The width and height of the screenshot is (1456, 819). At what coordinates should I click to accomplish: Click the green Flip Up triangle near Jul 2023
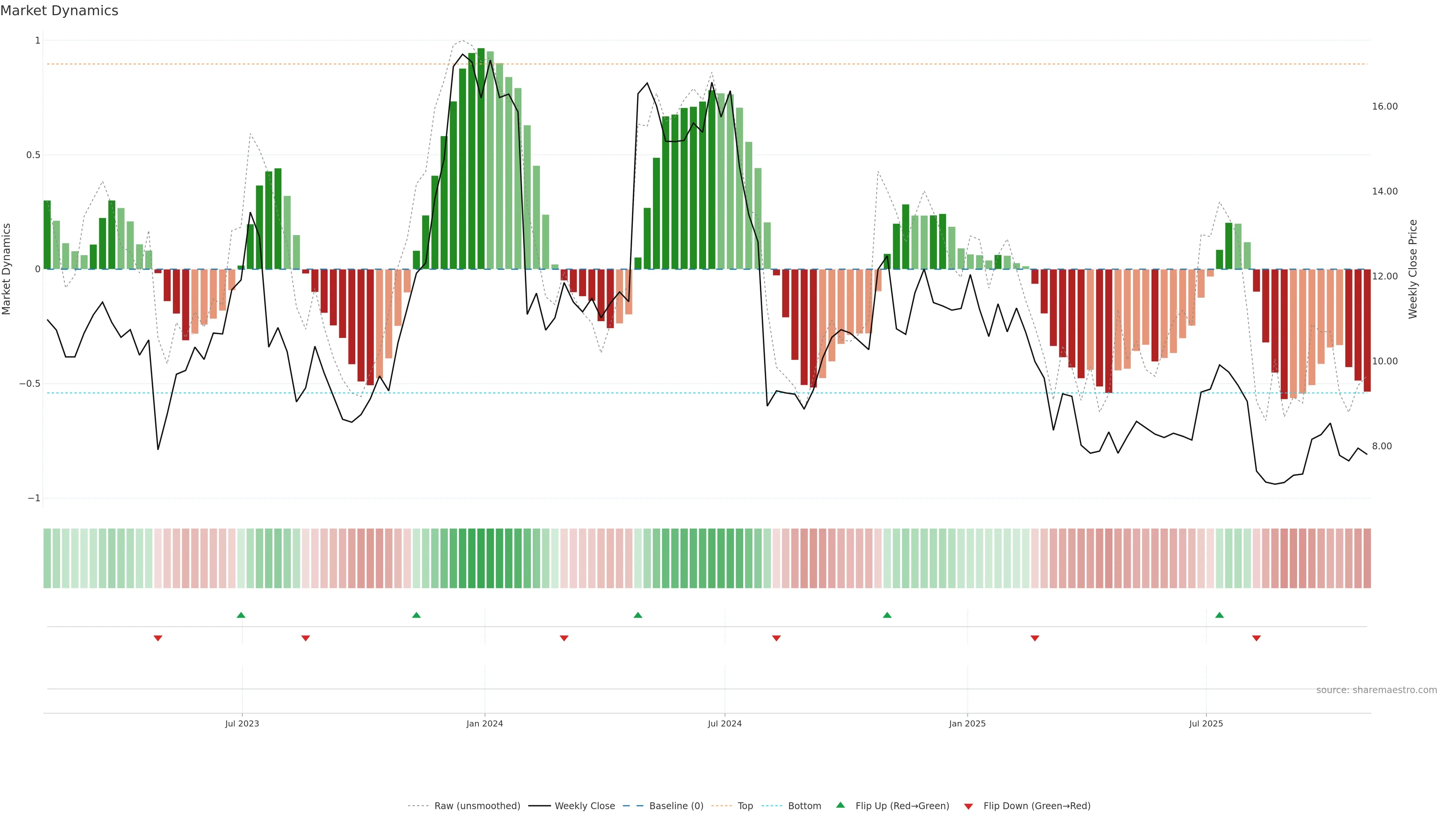tap(241, 615)
